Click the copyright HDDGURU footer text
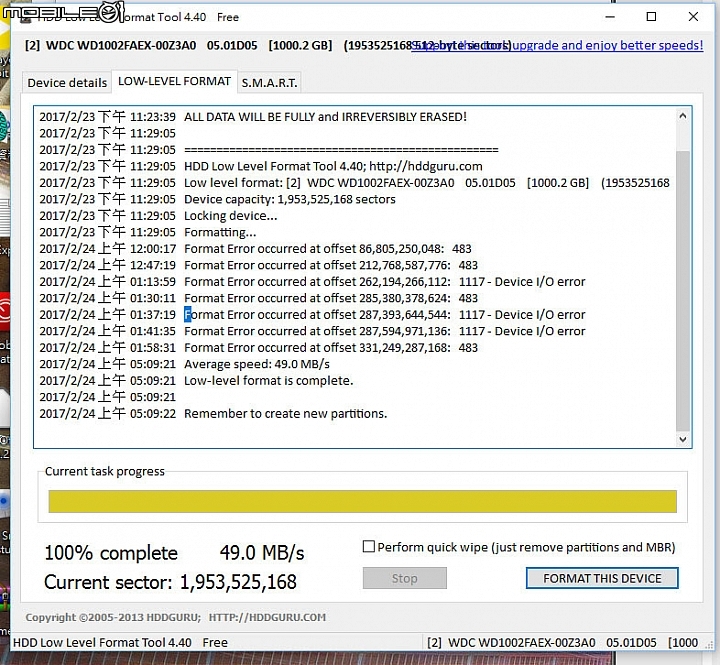 (175, 617)
